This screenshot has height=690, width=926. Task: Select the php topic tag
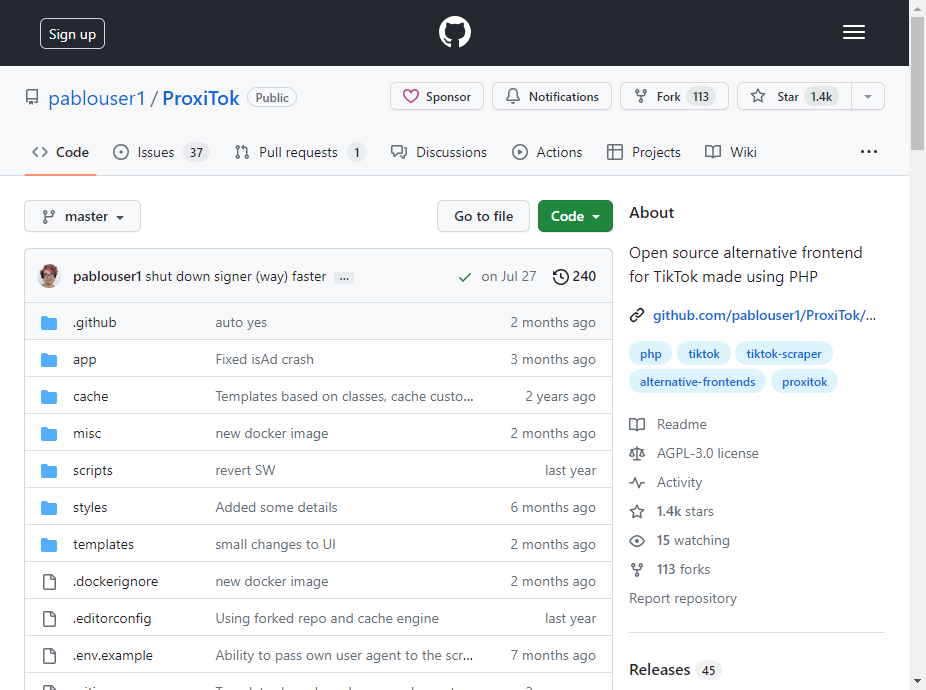(x=650, y=354)
